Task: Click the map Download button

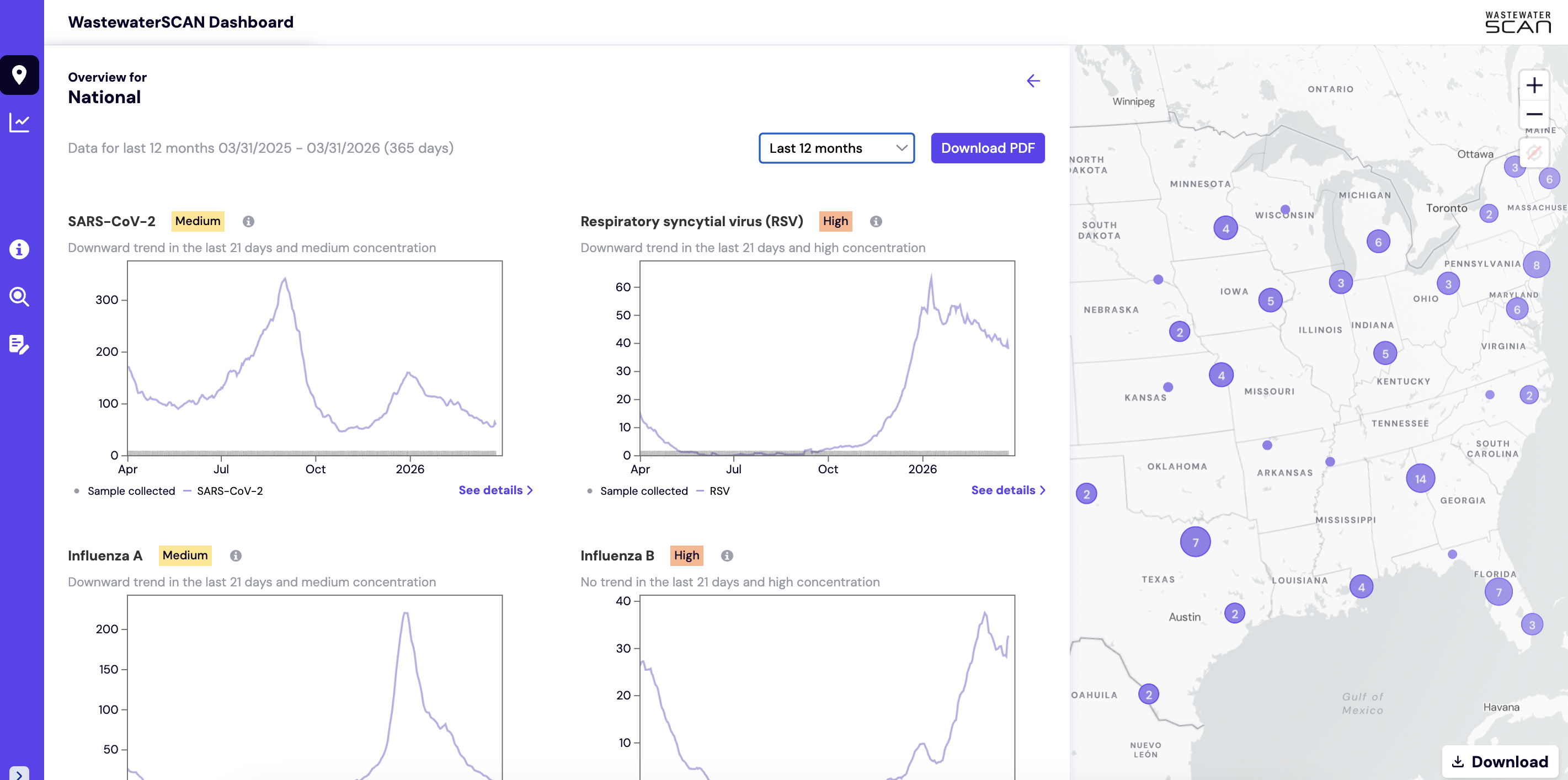Action: point(1500,761)
